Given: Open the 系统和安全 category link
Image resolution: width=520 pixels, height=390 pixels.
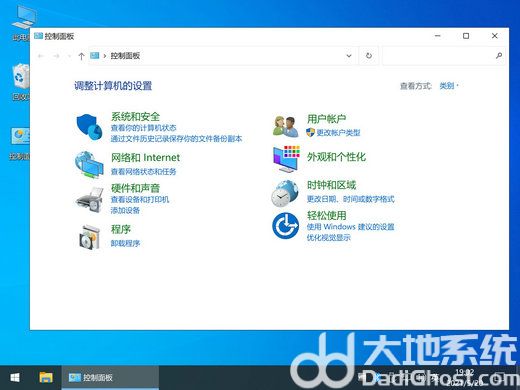Looking at the screenshot, I should (135, 117).
